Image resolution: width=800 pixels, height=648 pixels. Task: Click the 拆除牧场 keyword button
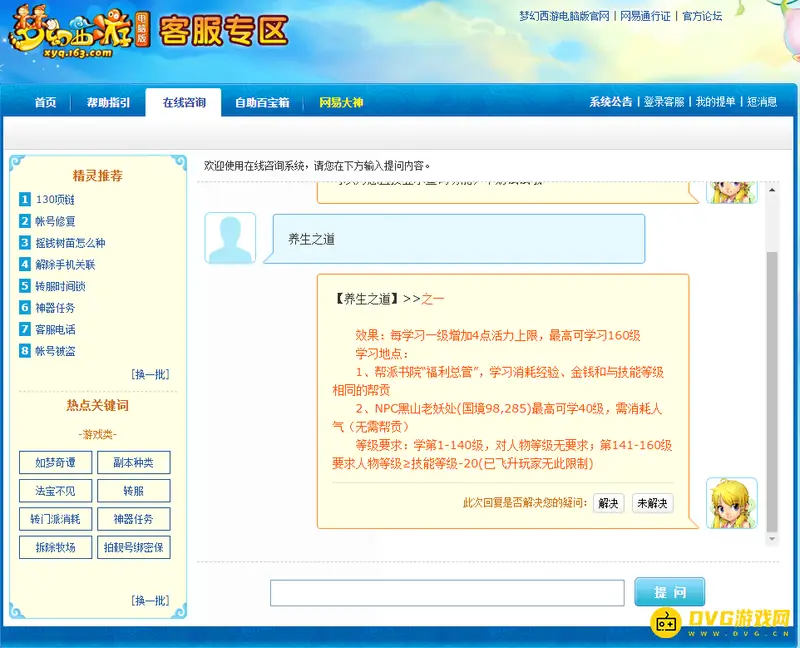(x=56, y=547)
